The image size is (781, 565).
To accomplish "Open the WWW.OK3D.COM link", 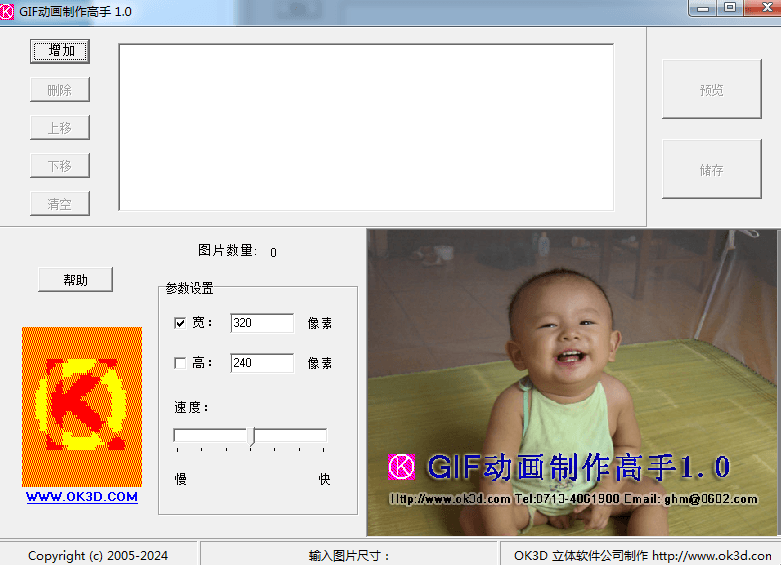I will point(82,497).
